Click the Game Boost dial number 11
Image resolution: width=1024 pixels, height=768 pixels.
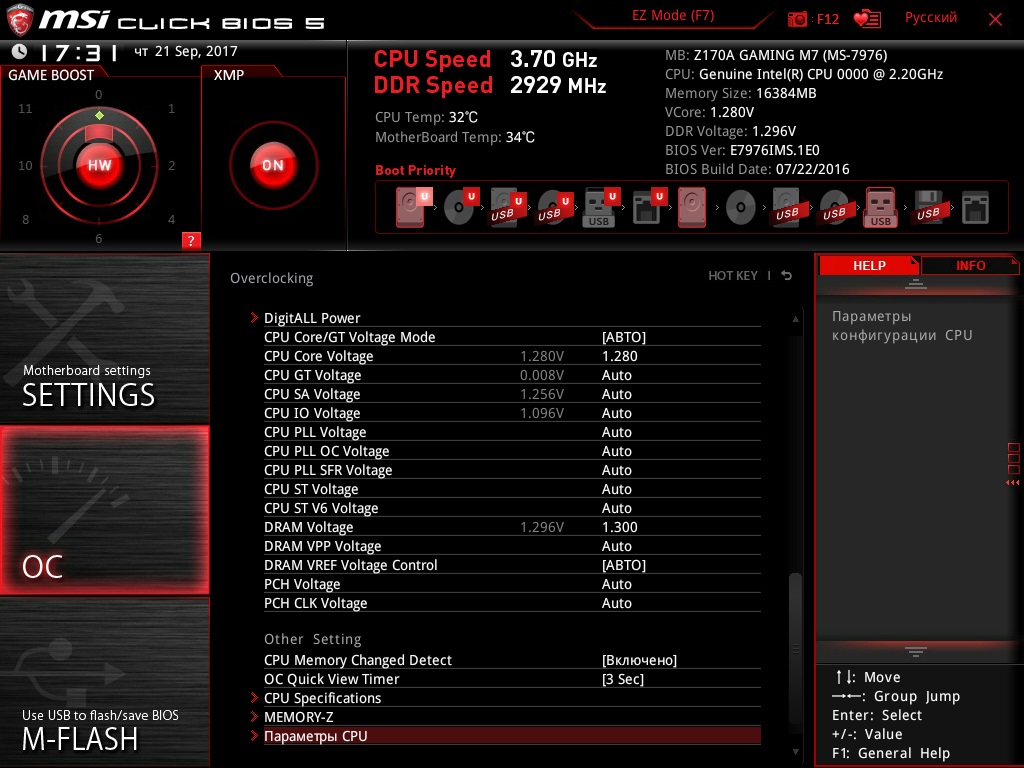click(x=25, y=108)
